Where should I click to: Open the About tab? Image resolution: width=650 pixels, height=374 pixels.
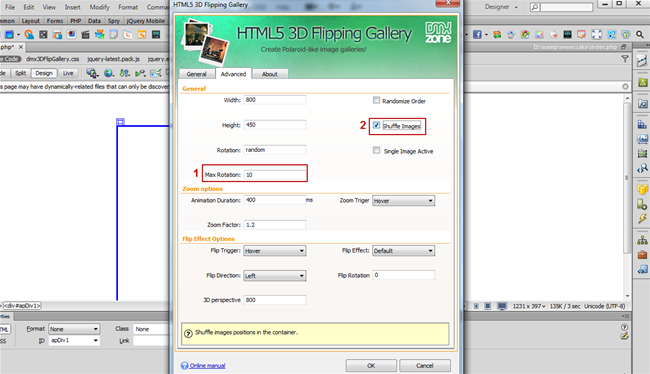(x=269, y=74)
